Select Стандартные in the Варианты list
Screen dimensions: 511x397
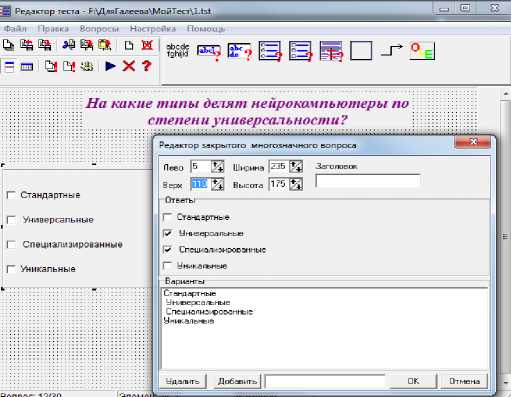click(x=190, y=294)
